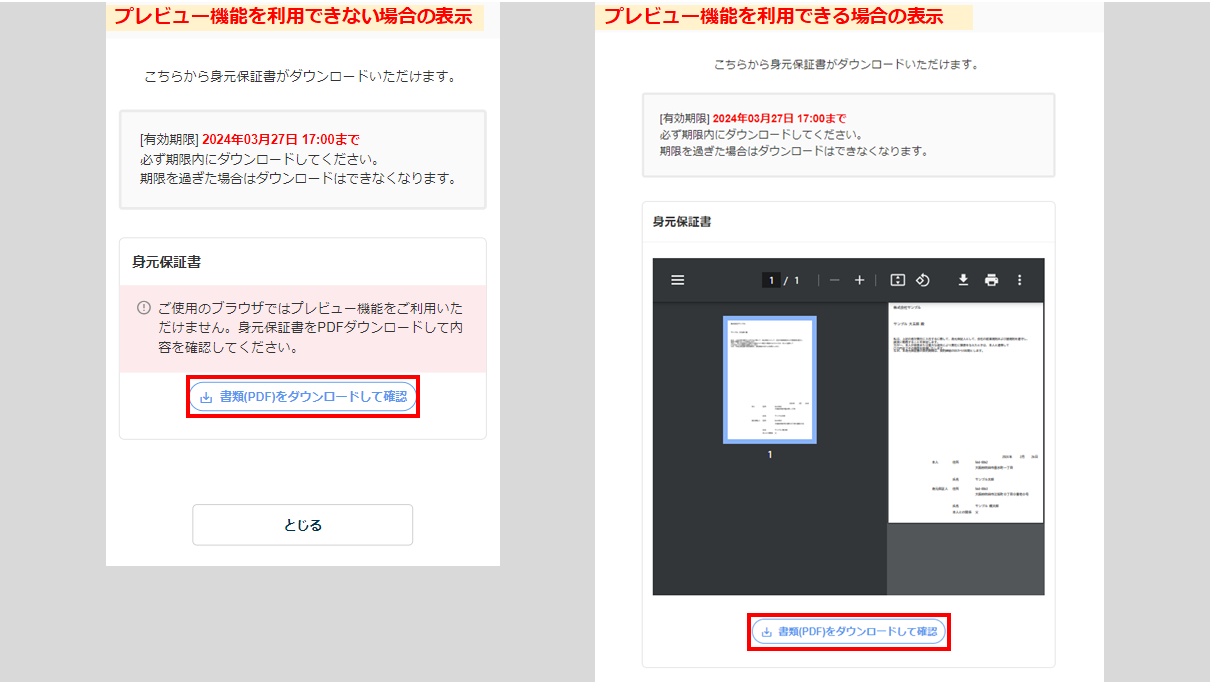Open the PDF viewer three-dot menu

click(x=1020, y=280)
